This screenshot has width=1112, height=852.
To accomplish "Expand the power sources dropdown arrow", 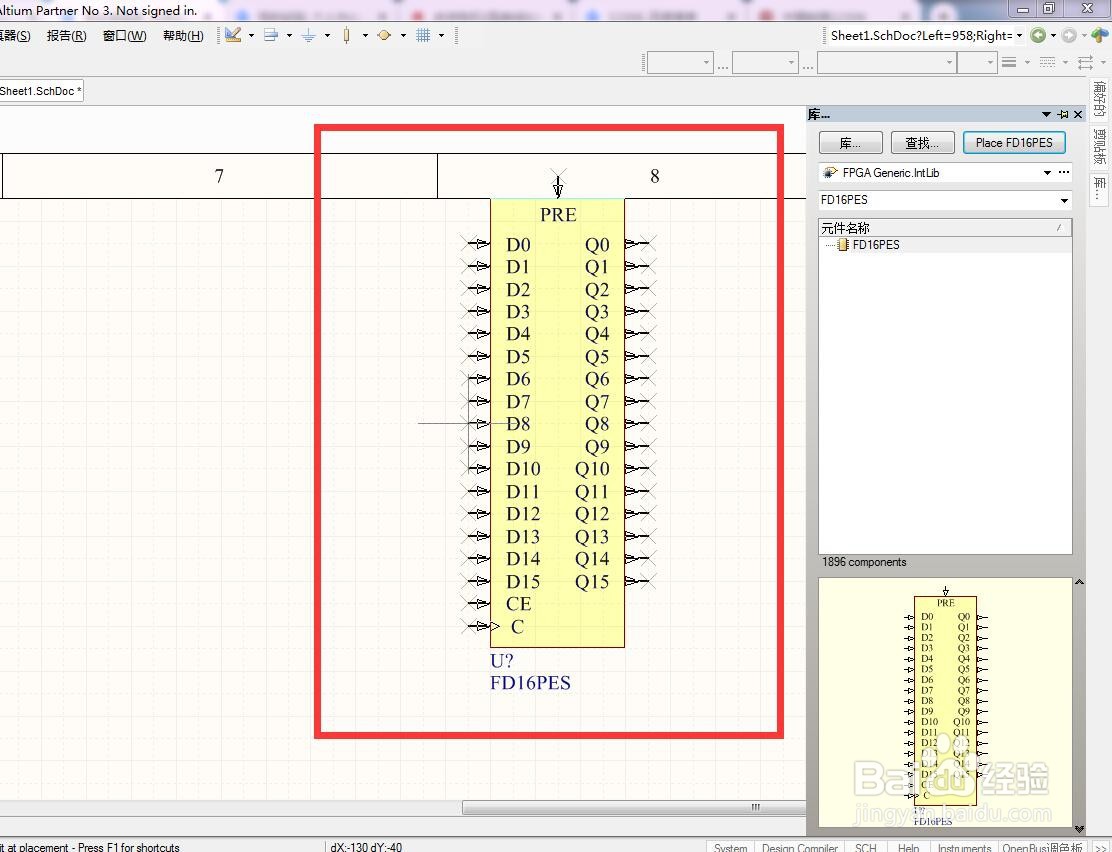I will pyautogui.click(x=327, y=35).
